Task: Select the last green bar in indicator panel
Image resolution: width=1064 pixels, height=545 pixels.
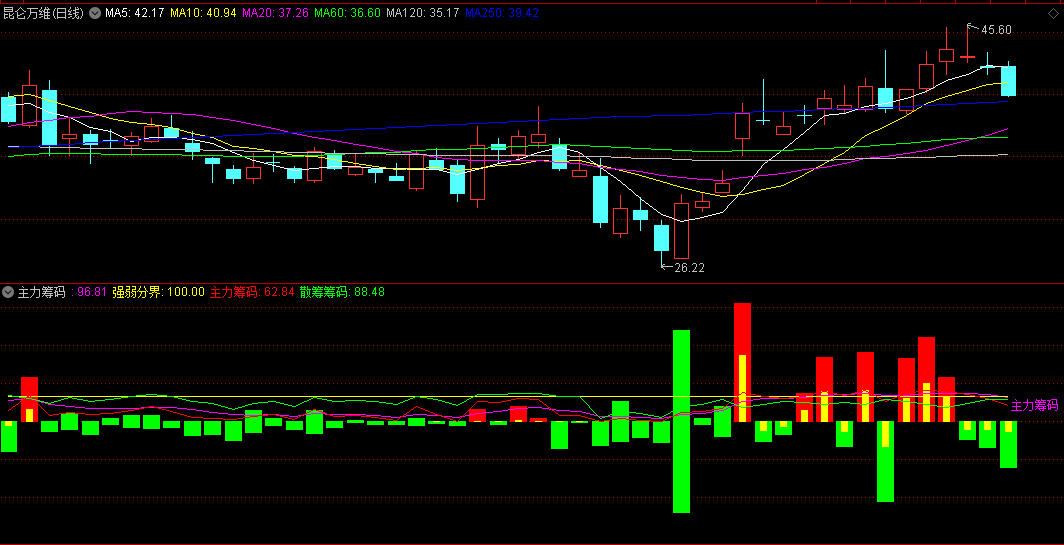Action: tap(1008, 445)
